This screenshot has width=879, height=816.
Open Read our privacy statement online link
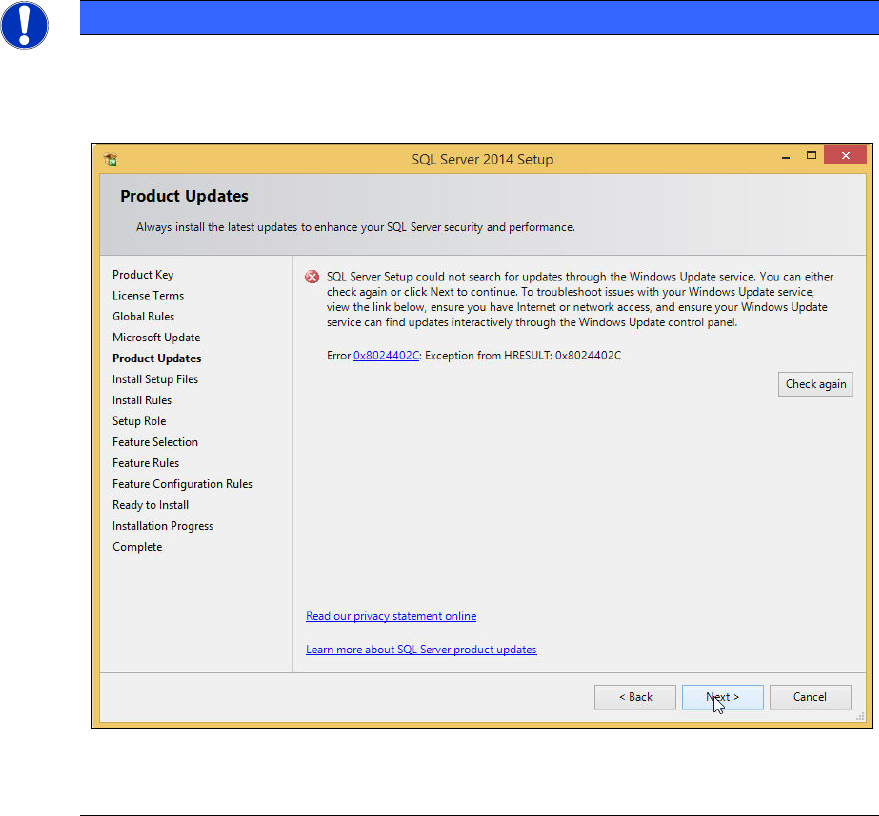click(391, 616)
